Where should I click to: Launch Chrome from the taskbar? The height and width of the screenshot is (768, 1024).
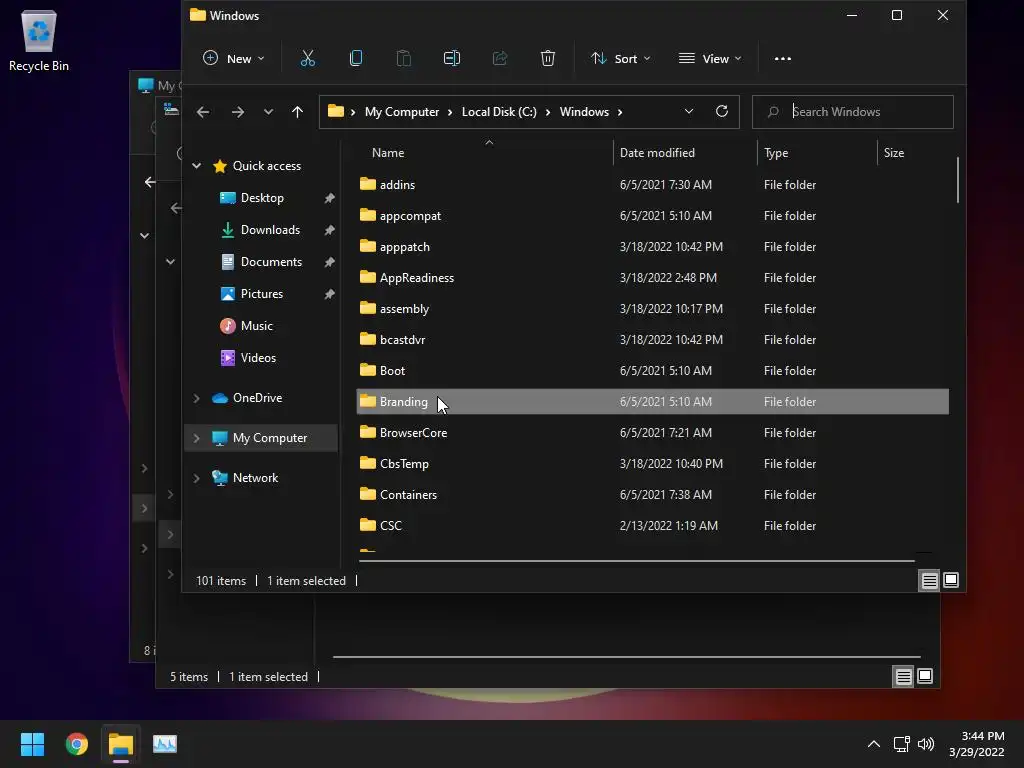pos(76,744)
